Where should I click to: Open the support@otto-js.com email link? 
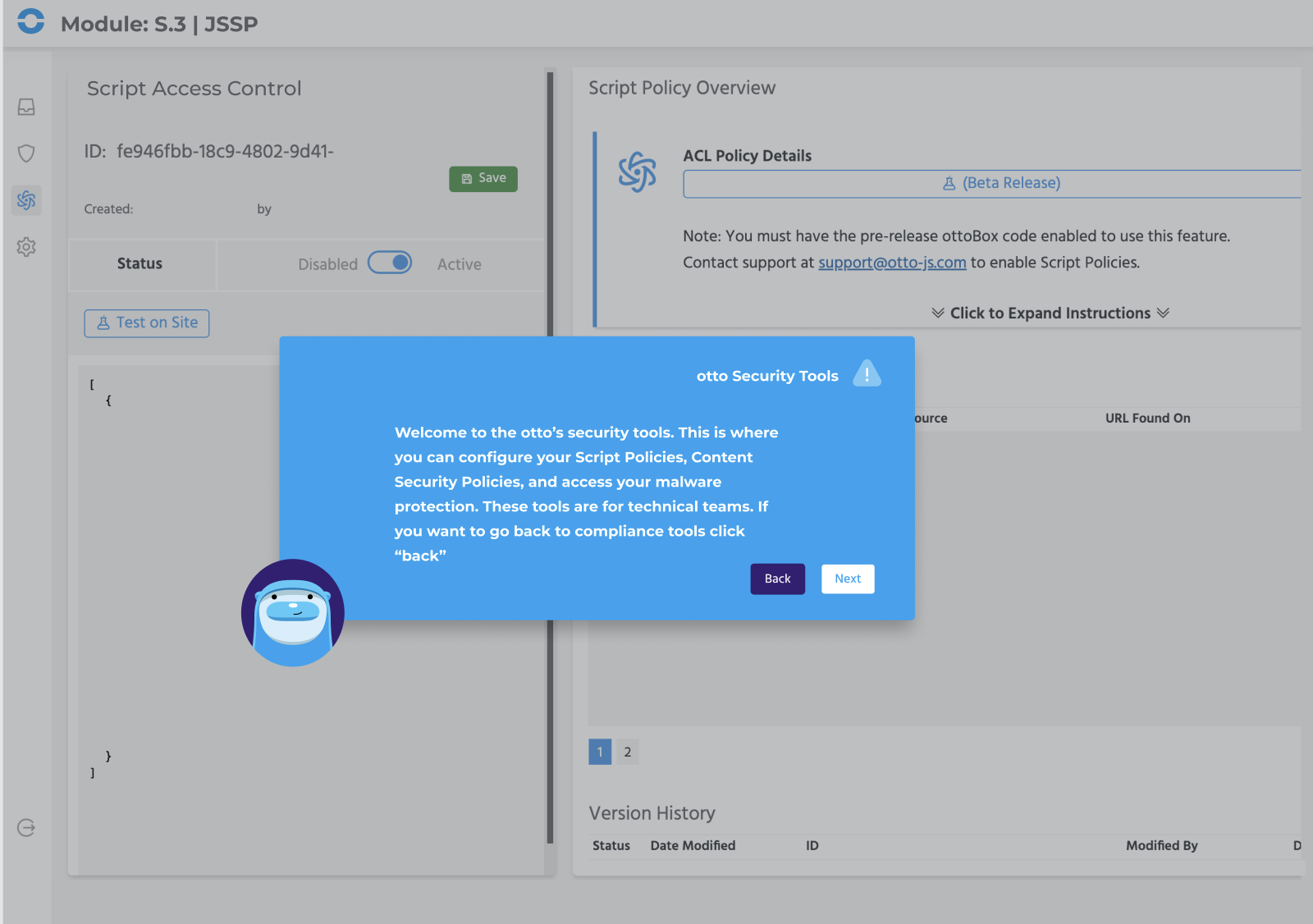coord(892,263)
